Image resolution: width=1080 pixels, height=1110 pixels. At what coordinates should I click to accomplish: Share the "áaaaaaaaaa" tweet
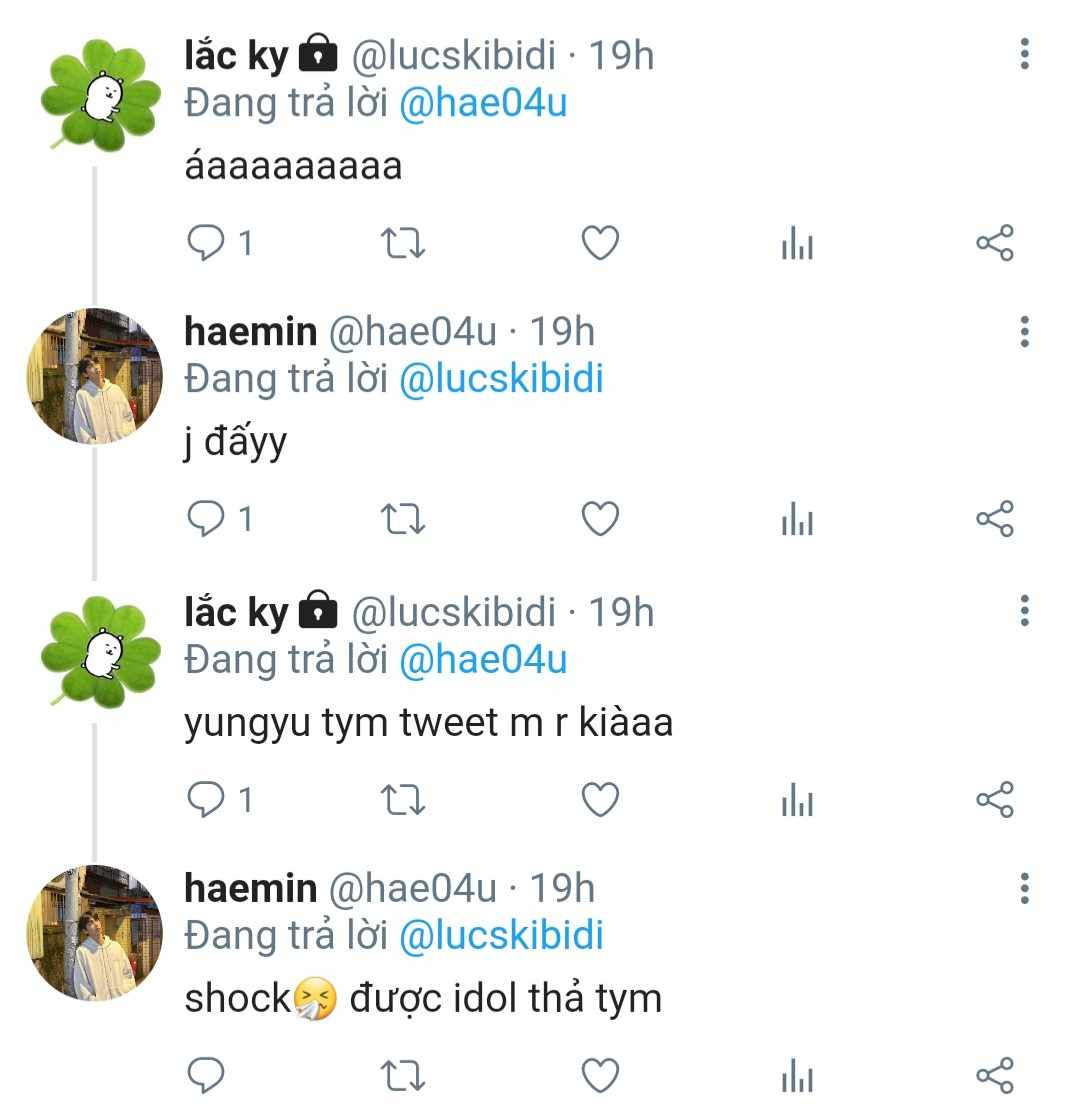(x=994, y=243)
